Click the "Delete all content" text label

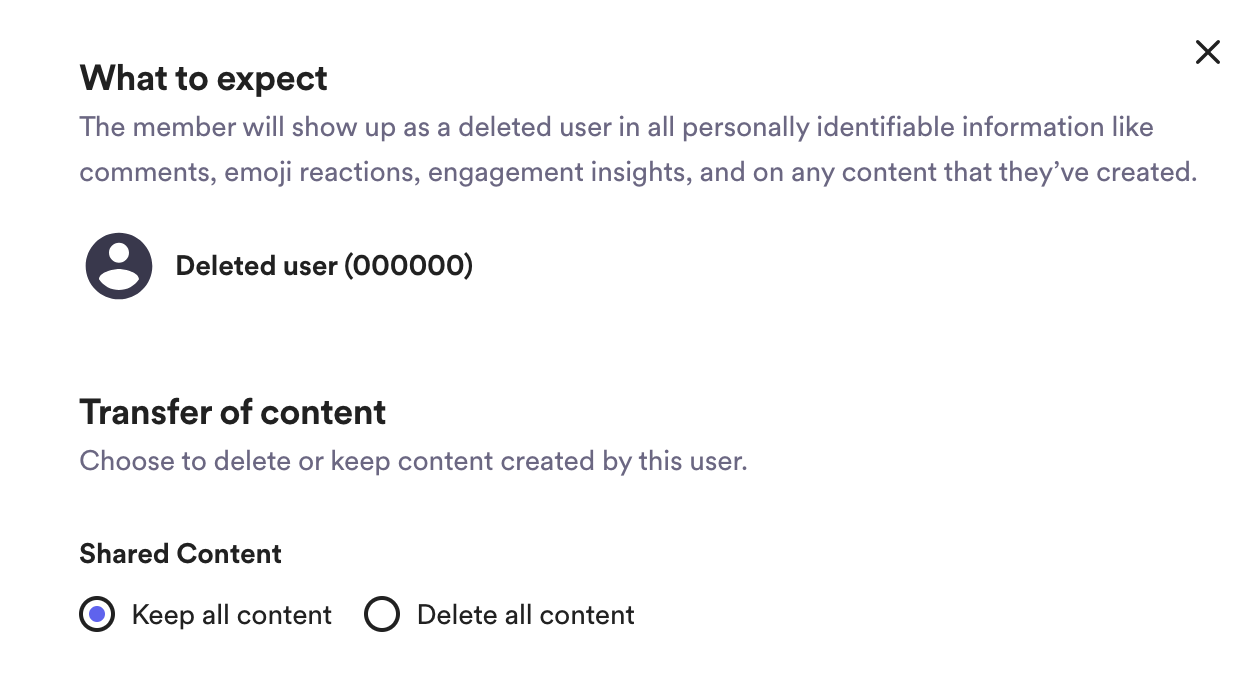525,614
